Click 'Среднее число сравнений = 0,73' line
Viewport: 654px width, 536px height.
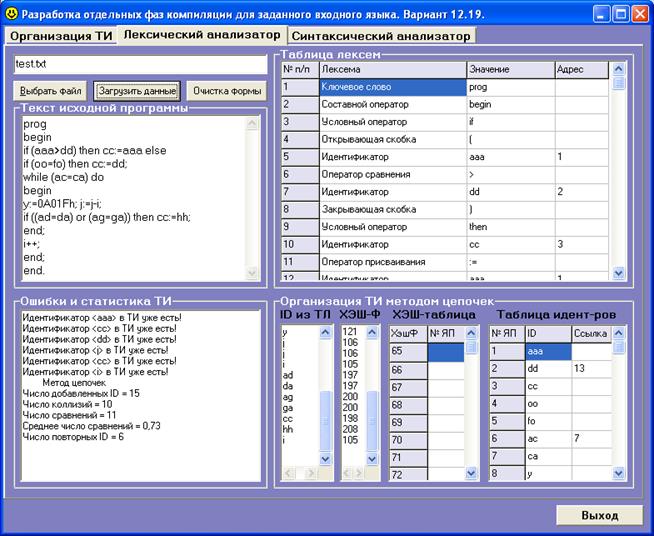tap(91, 426)
